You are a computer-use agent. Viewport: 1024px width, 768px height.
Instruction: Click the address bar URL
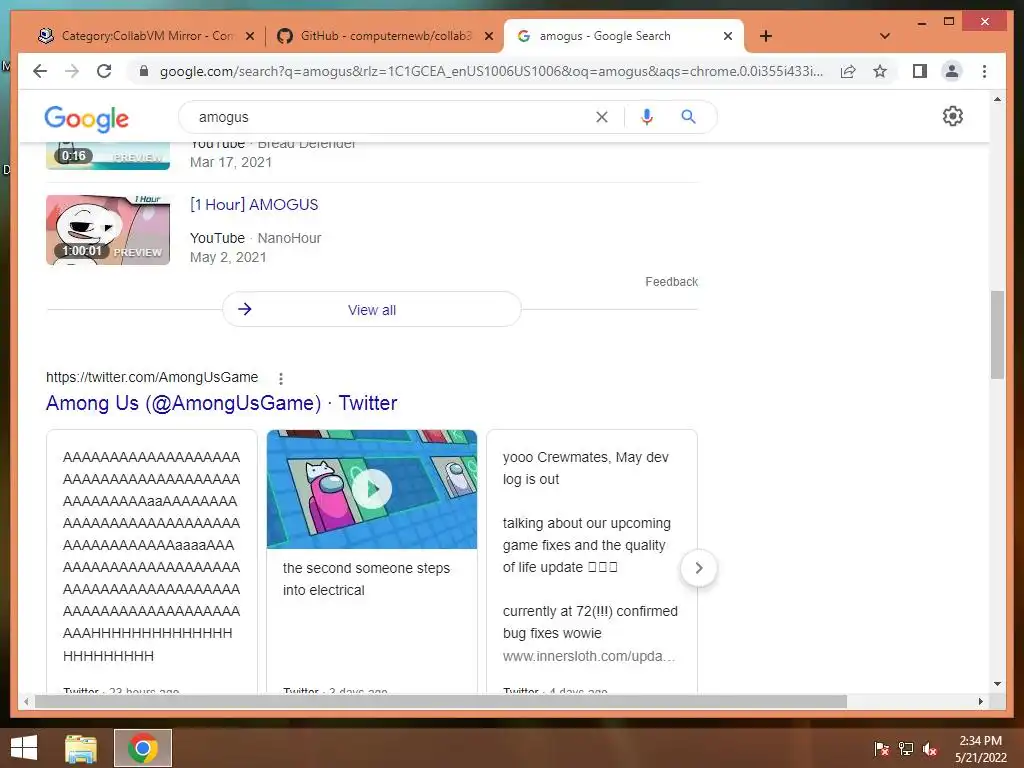point(491,71)
